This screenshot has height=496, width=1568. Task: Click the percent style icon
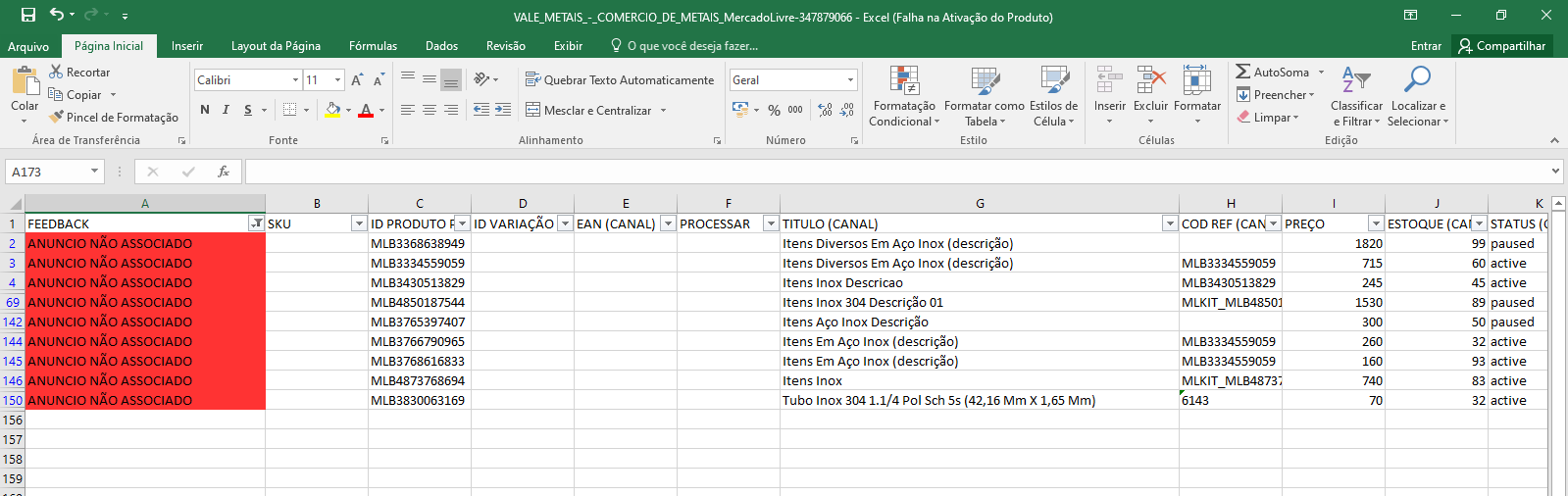pos(774,111)
